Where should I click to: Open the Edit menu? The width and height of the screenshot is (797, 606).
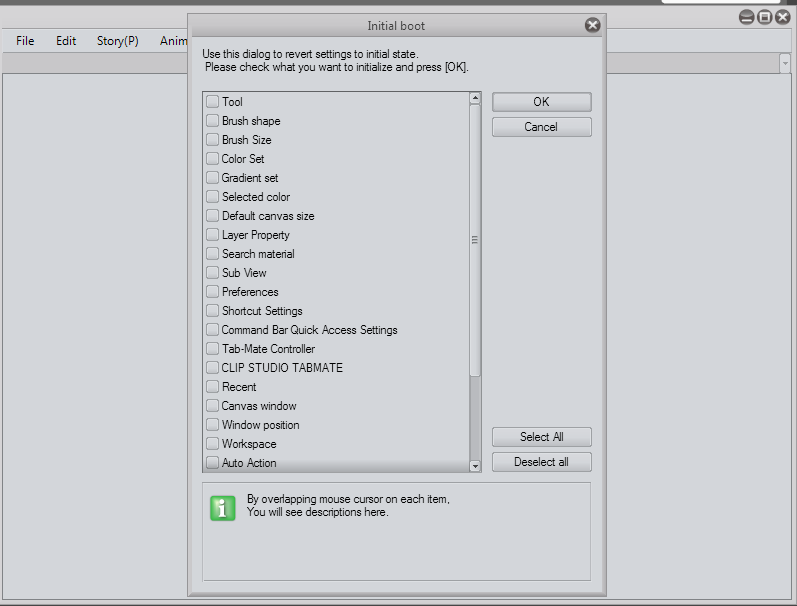click(66, 41)
